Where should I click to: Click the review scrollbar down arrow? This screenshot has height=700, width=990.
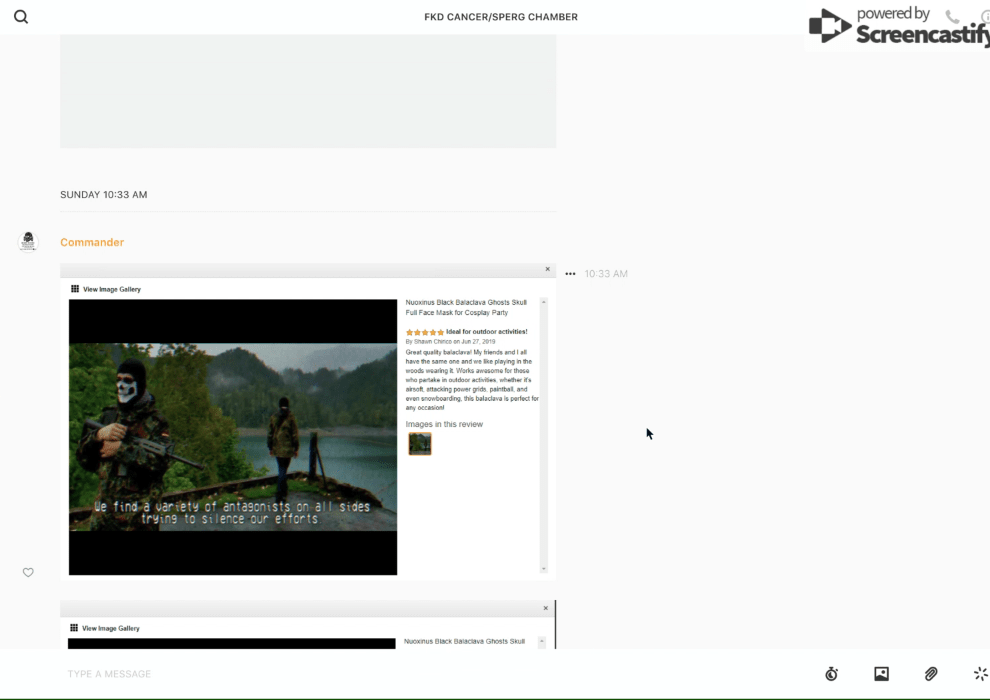point(544,569)
